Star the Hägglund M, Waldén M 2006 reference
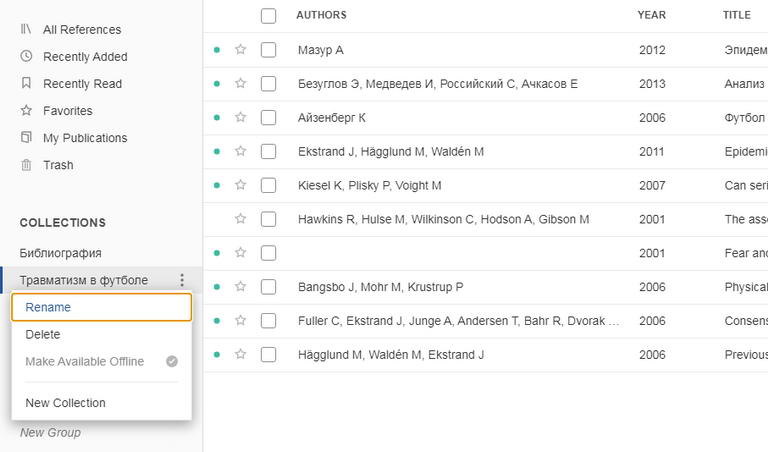 pos(240,354)
